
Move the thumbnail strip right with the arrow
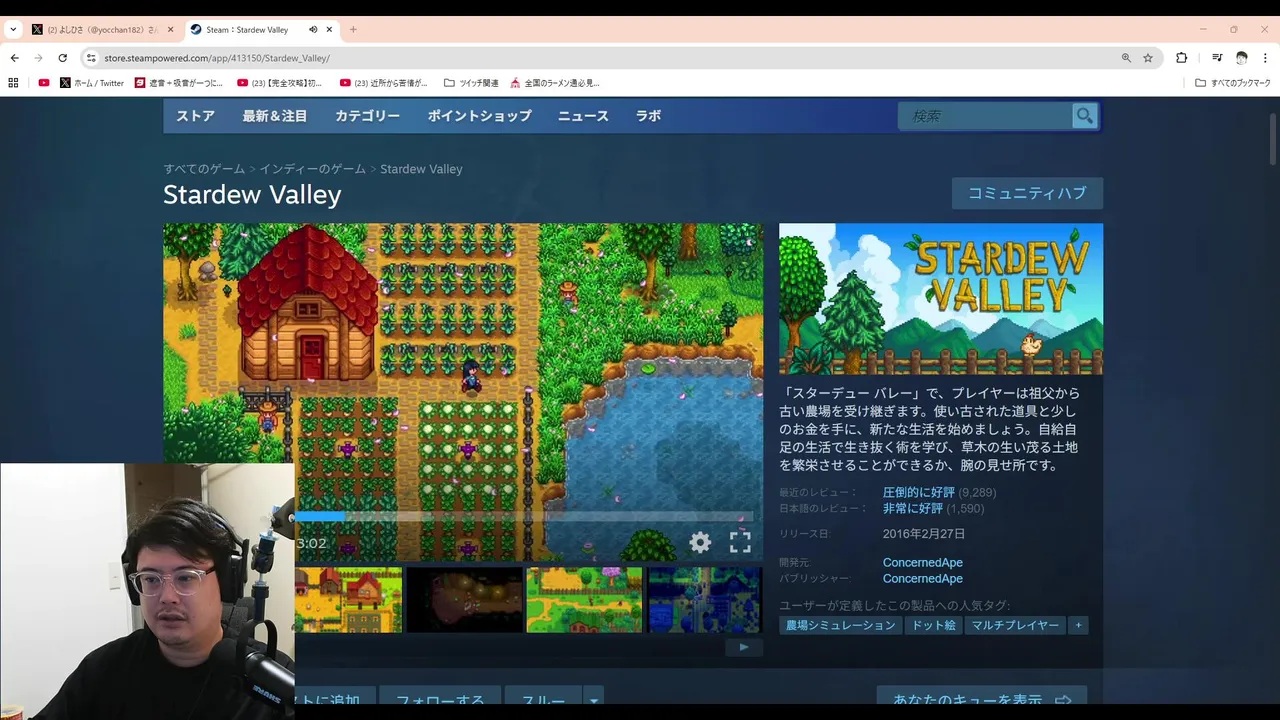[743, 647]
